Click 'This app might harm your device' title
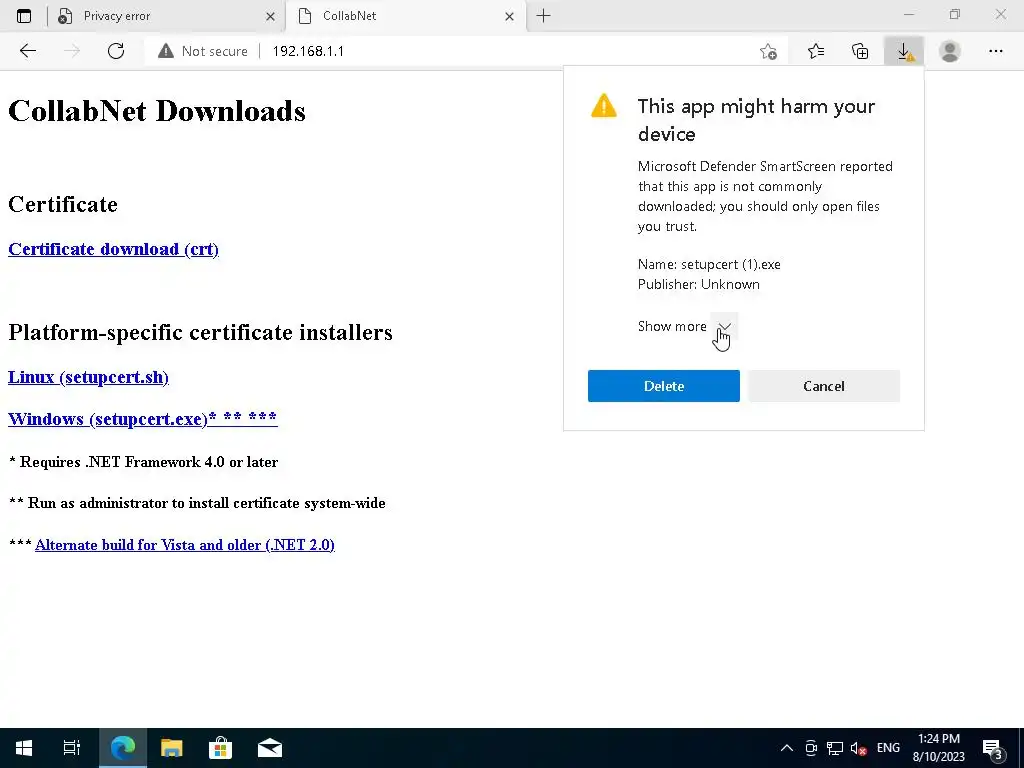The height and width of the screenshot is (768, 1024). pos(756,120)
